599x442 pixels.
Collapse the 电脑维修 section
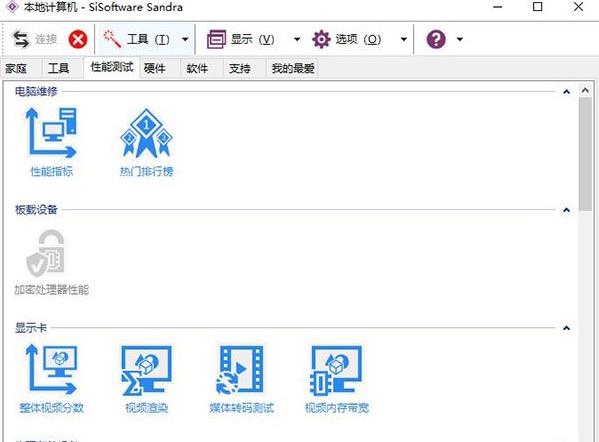click(567, 92)
